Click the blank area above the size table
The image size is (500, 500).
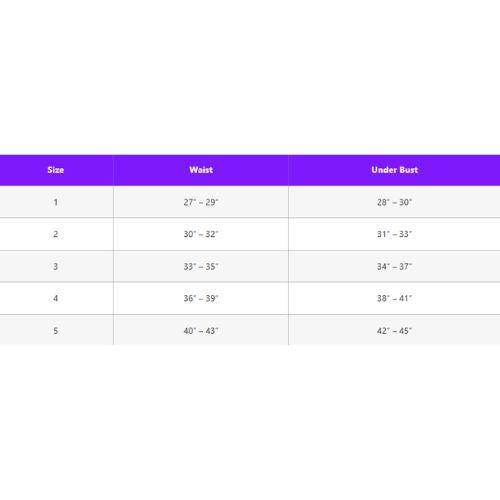tap(250, 77)
